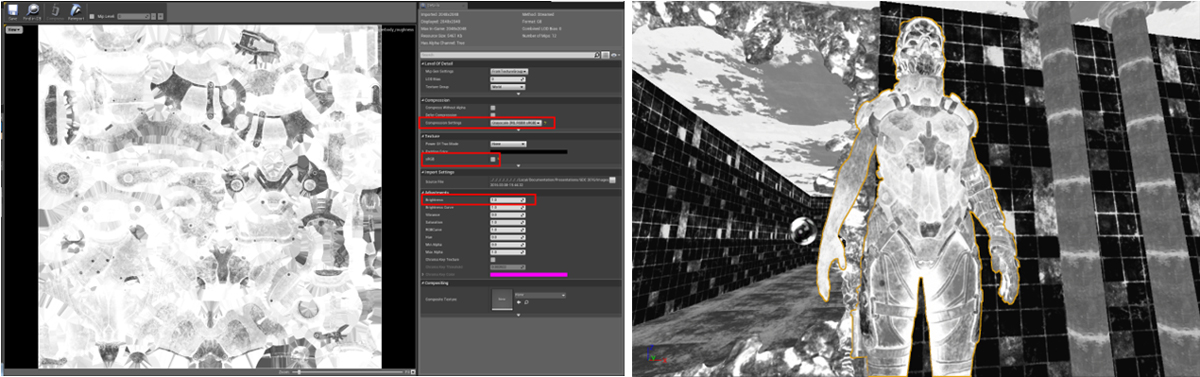
Task: Click the Brightness value field
Action: (x=508, y=200)
